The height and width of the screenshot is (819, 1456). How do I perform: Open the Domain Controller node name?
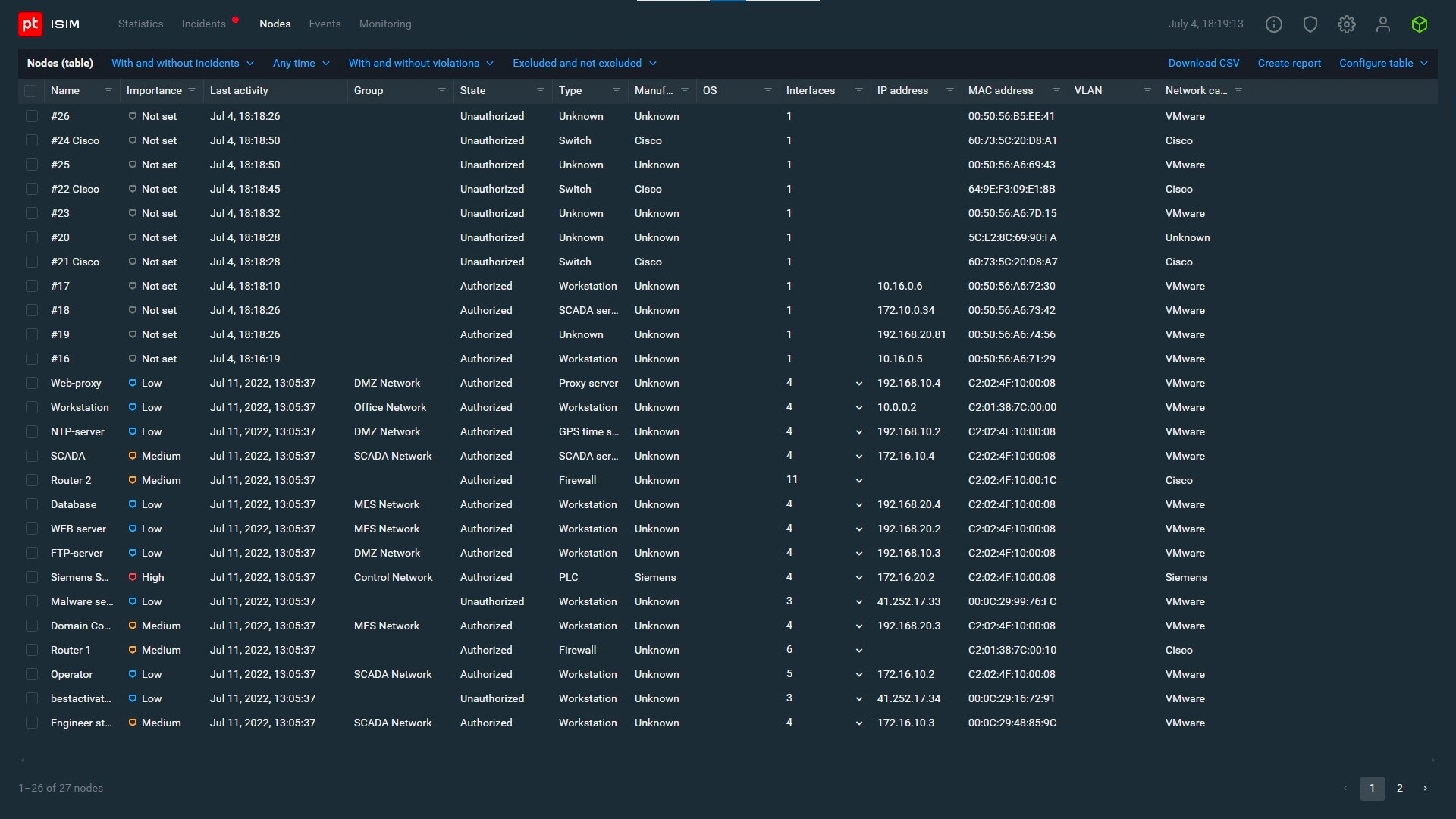(x=81, y=626)
